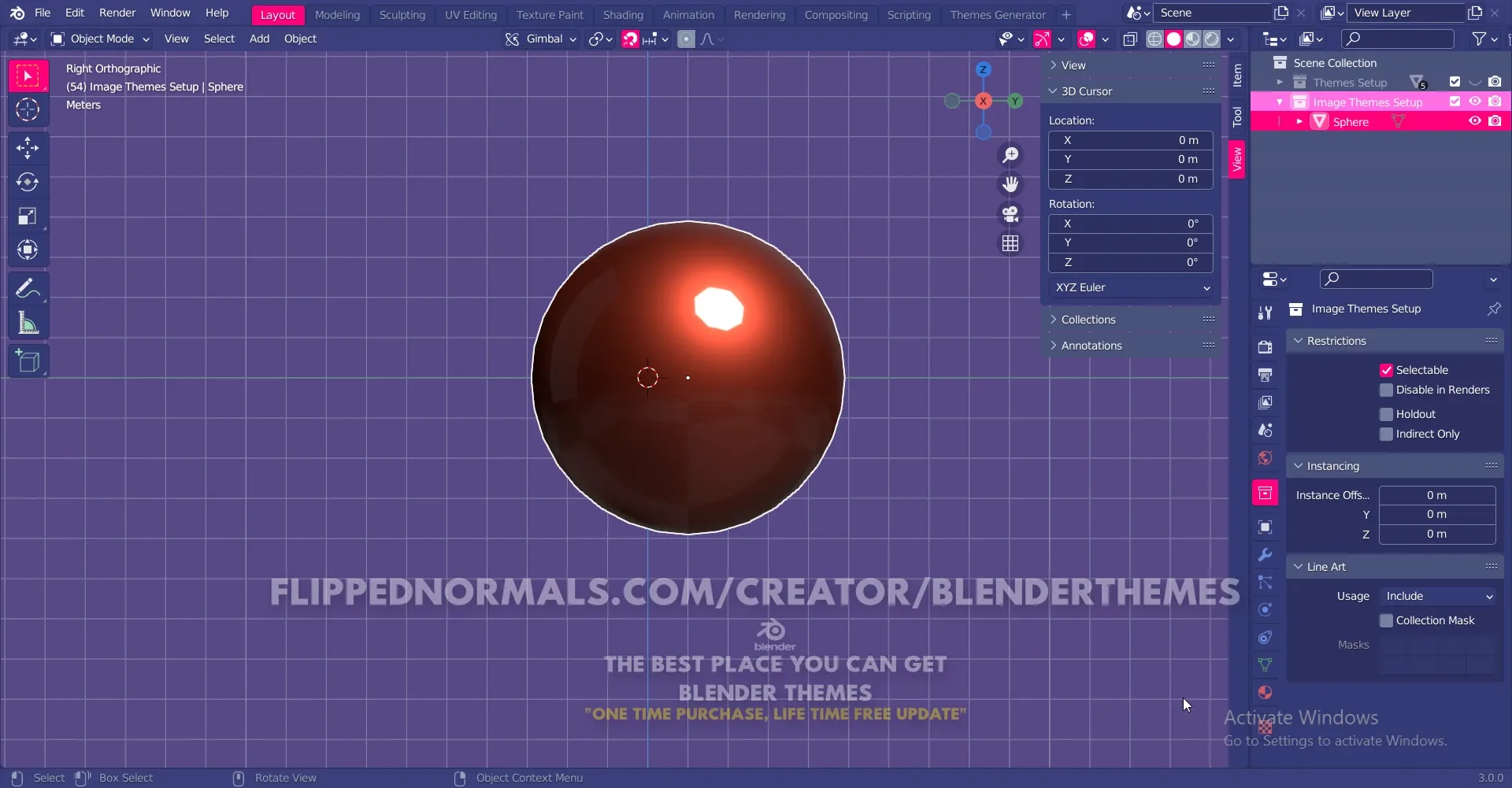Screen dimensions: 1512x788
Task: Select wireframe viewport shading
Action: 1154,39
